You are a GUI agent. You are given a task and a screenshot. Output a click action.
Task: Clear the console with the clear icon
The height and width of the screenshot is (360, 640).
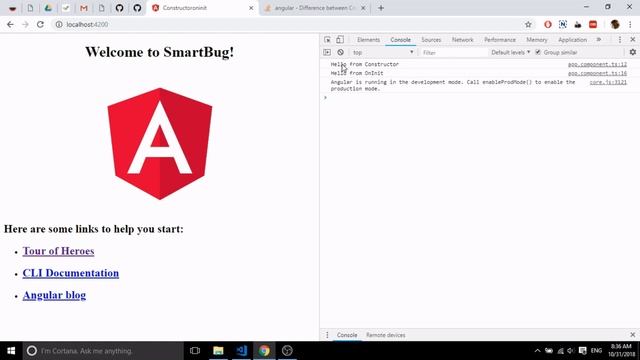coord(340,52)
